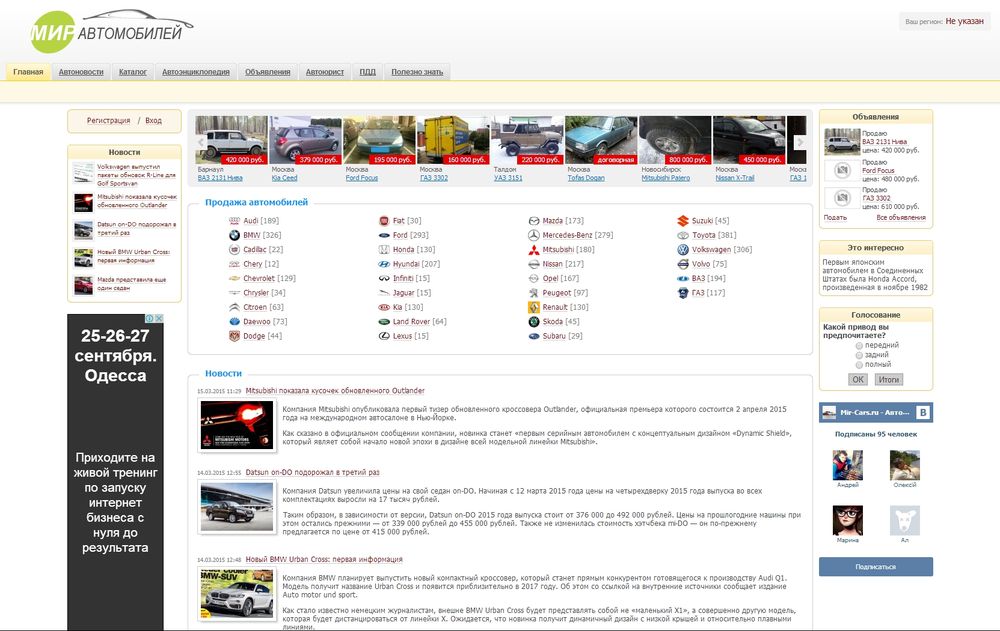1000x631 pixels.
Task: Click the Peugeot brand link
Action: tap(557, 293)
